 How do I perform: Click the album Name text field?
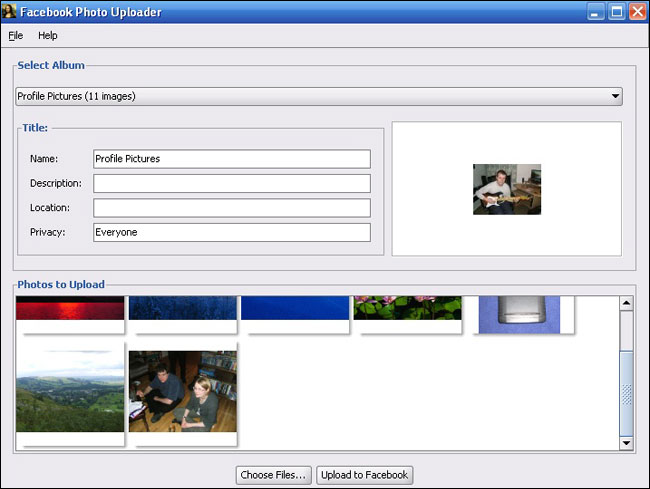pos(231,159)
